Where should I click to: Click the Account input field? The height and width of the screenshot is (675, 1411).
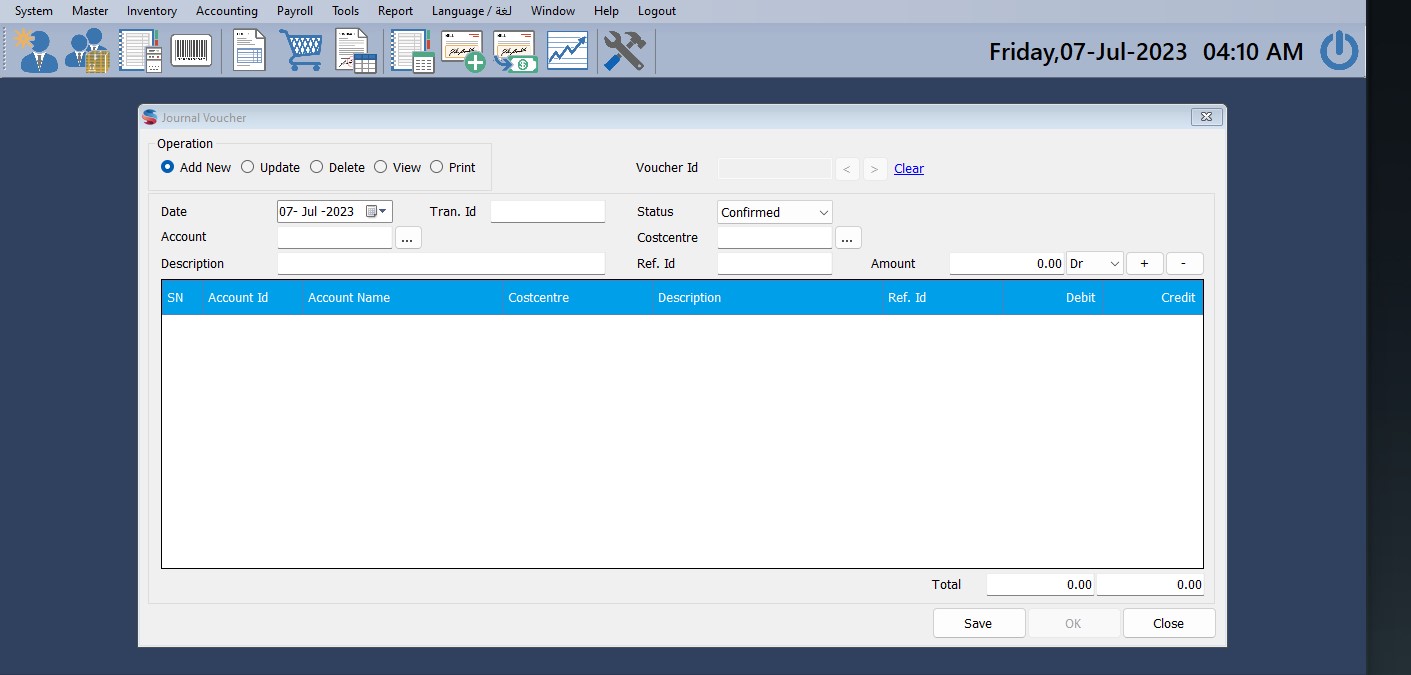335,238
